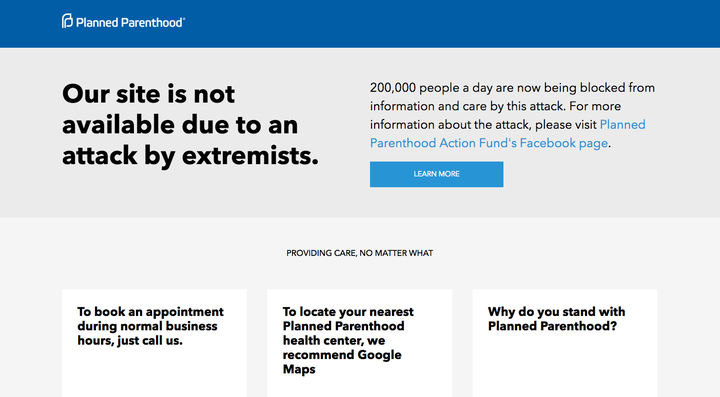This screenshot has height=397, width=720.
Task: Click the Planned Parenthood logo symbol
Action: tap(67, 21)
